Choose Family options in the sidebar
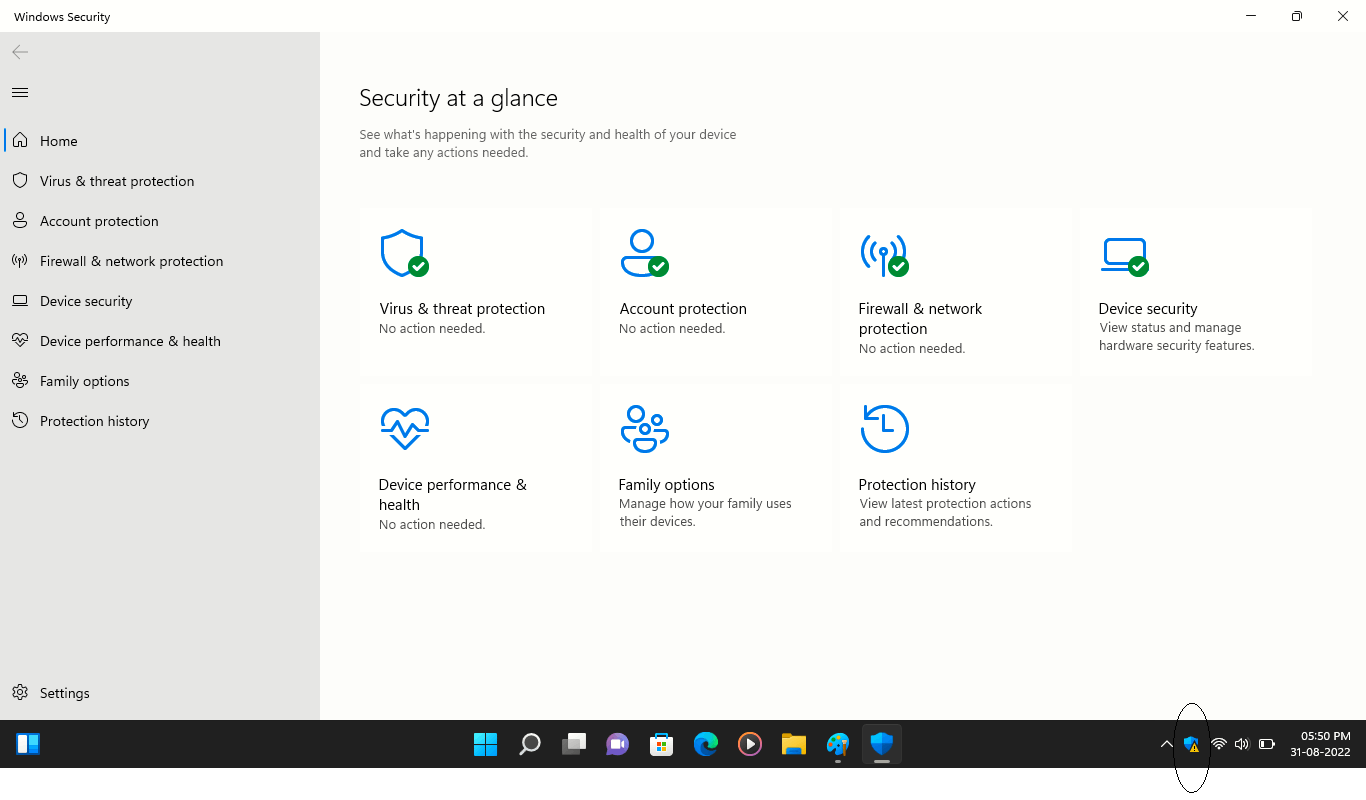Image resolution: width=1366 pixels, height=800 pixels. (160, 381)
